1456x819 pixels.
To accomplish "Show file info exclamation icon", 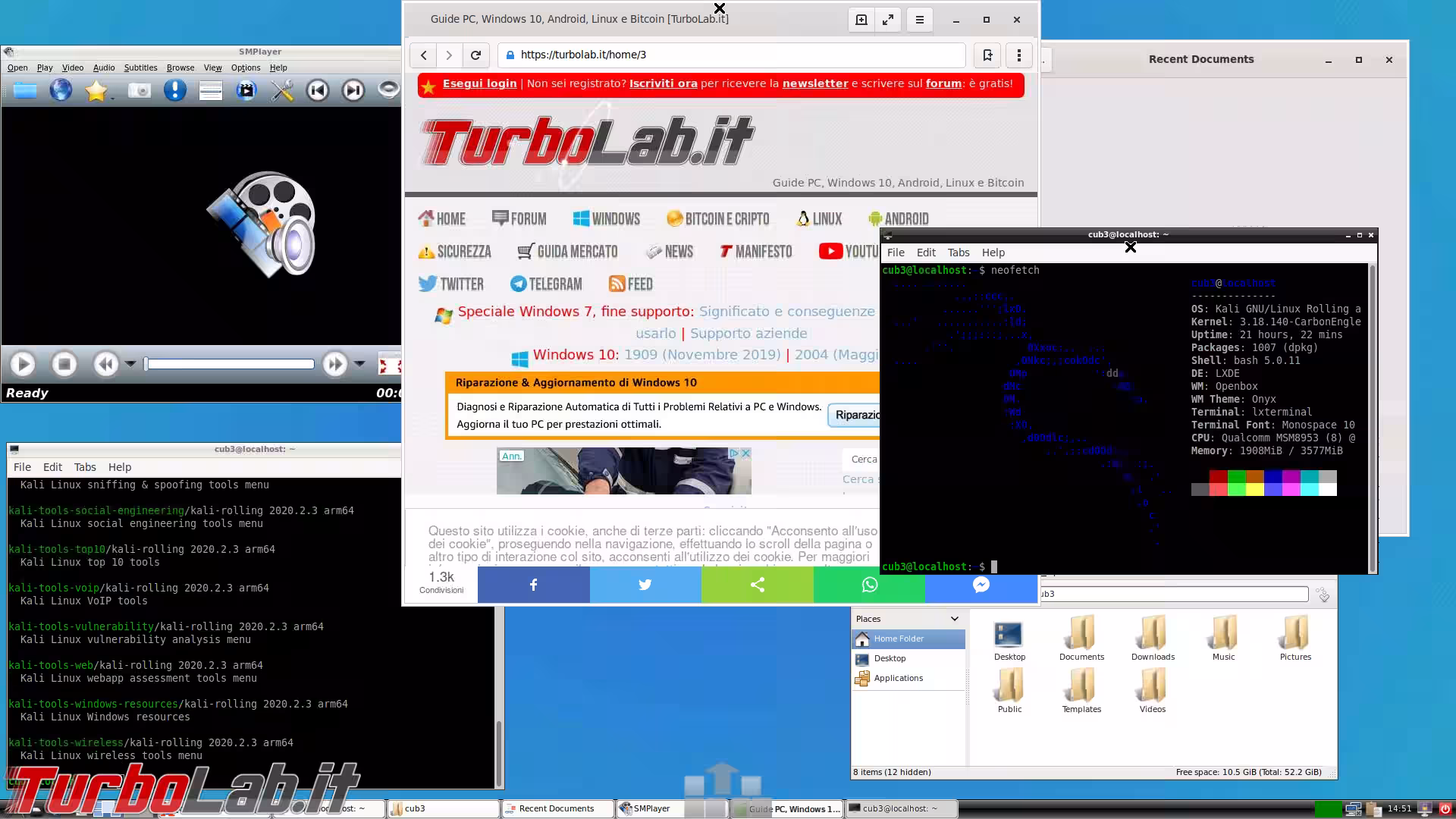I will (x=174, y=91).
